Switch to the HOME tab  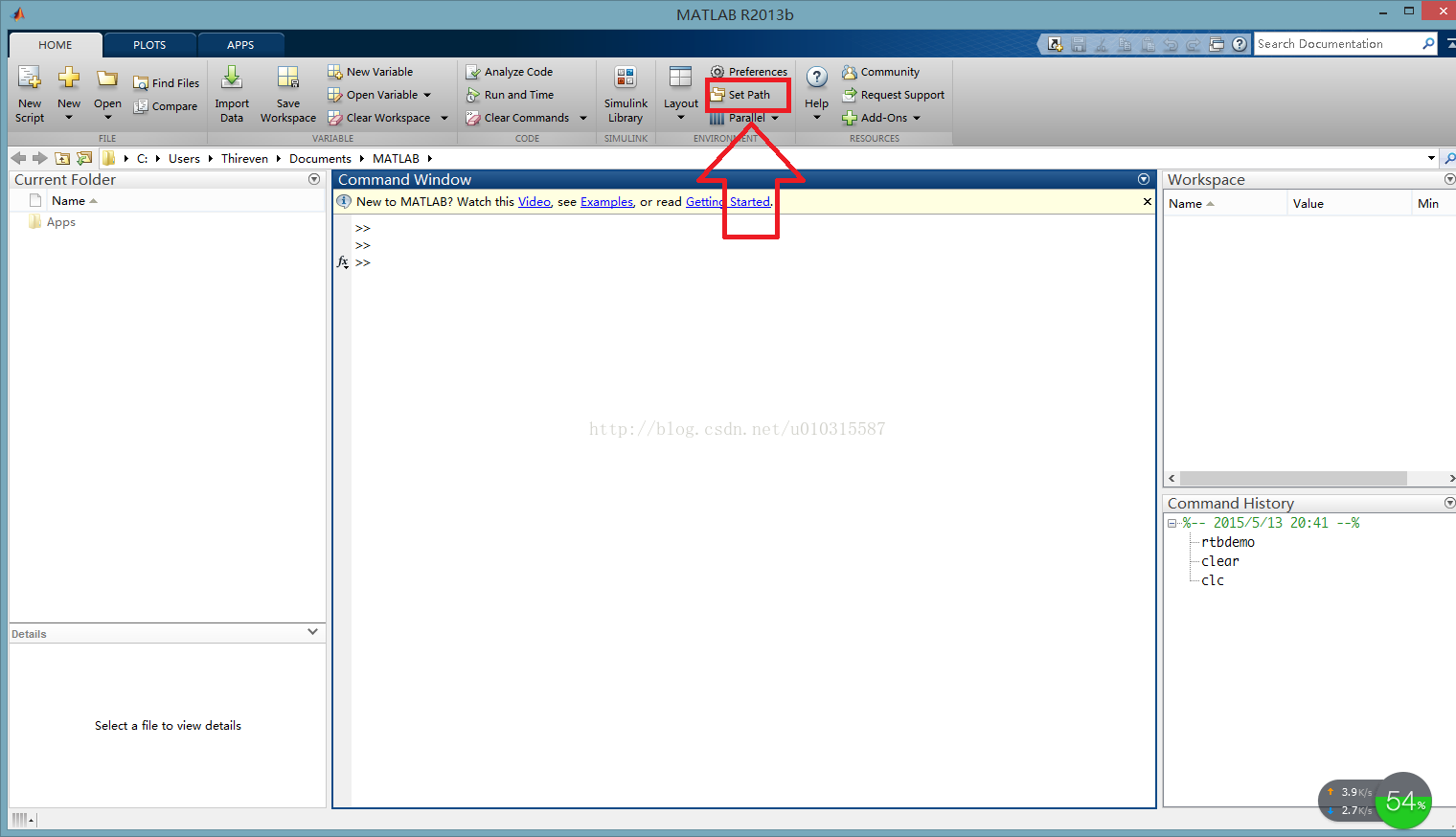tap(55, 45)
